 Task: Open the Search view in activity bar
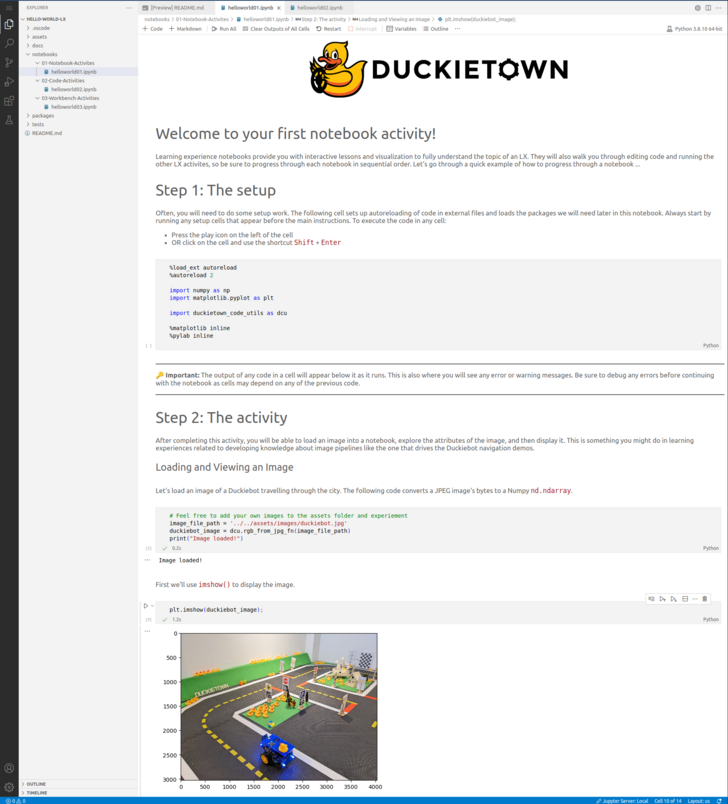(x=9, y=43)
